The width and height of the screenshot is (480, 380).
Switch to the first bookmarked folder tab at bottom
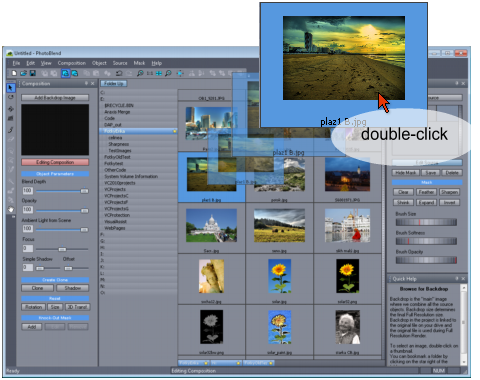(194, 363)
